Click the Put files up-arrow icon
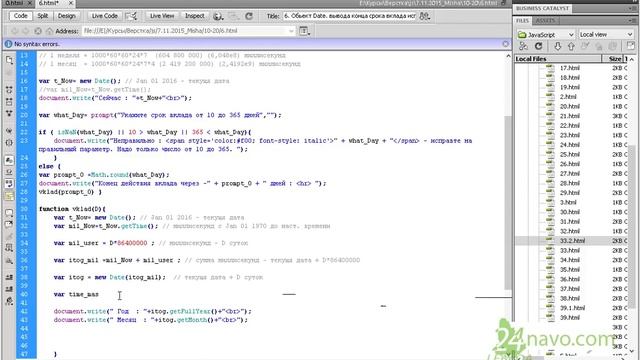 pos(571,46)
